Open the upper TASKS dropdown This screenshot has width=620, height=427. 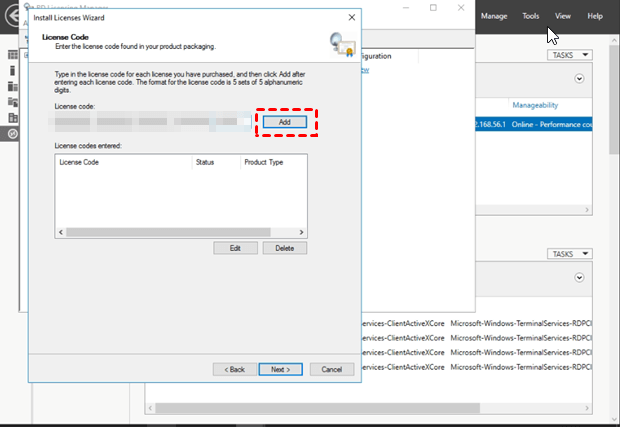[x=570, y=56]
